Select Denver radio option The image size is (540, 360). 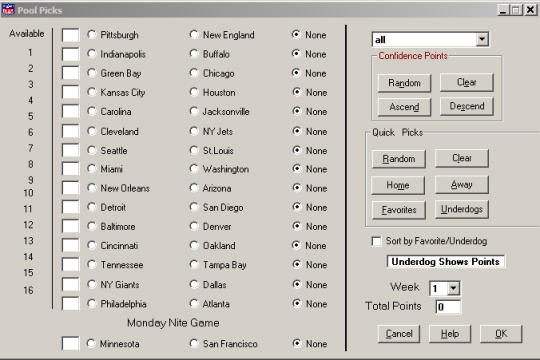tap(194, 226)
